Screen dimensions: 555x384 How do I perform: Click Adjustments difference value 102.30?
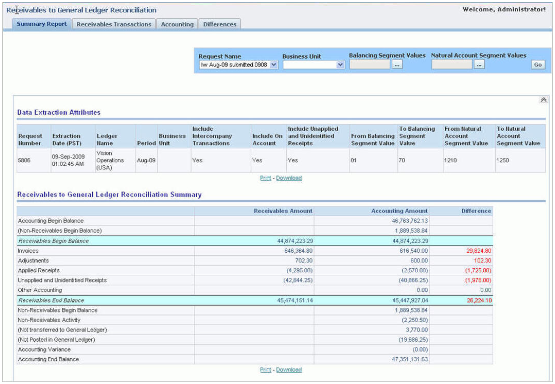[482, 261]
